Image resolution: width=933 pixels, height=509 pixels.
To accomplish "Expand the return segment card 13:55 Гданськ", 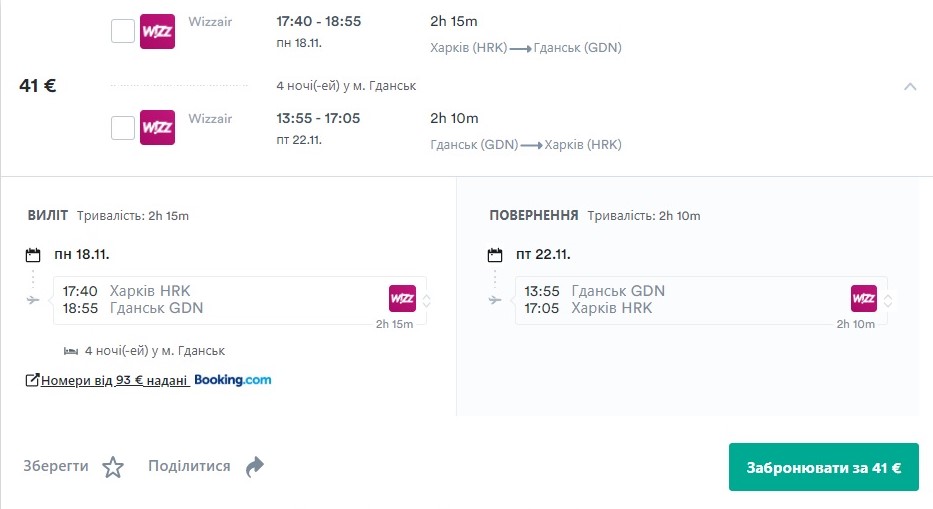I will coord(889,300).
